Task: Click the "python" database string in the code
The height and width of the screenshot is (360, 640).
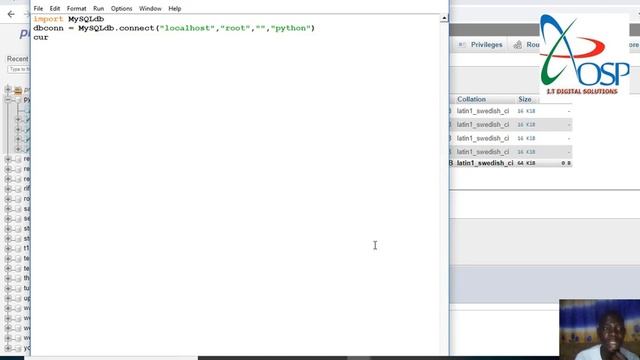Action: (x=291, y=28)
